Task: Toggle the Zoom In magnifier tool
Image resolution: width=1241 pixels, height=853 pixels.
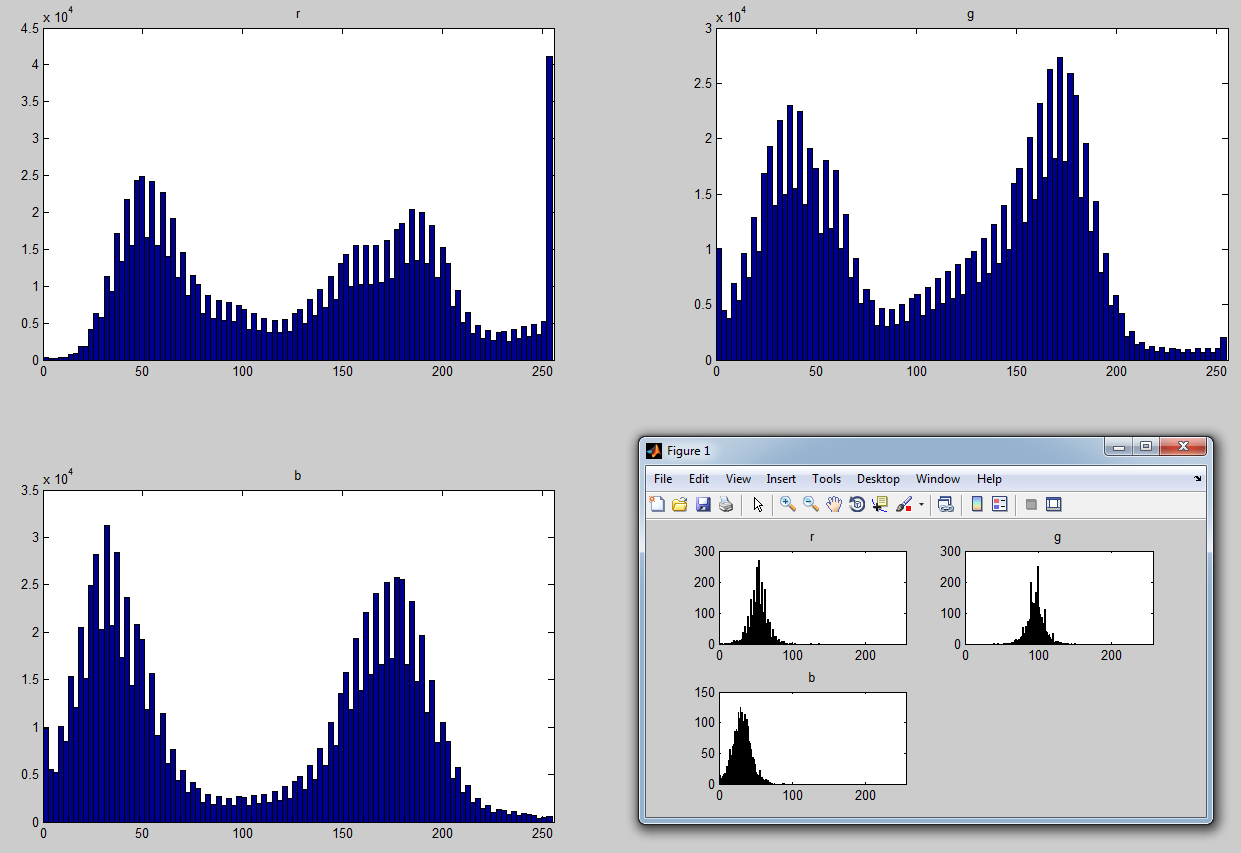Action: coord(788,505)
